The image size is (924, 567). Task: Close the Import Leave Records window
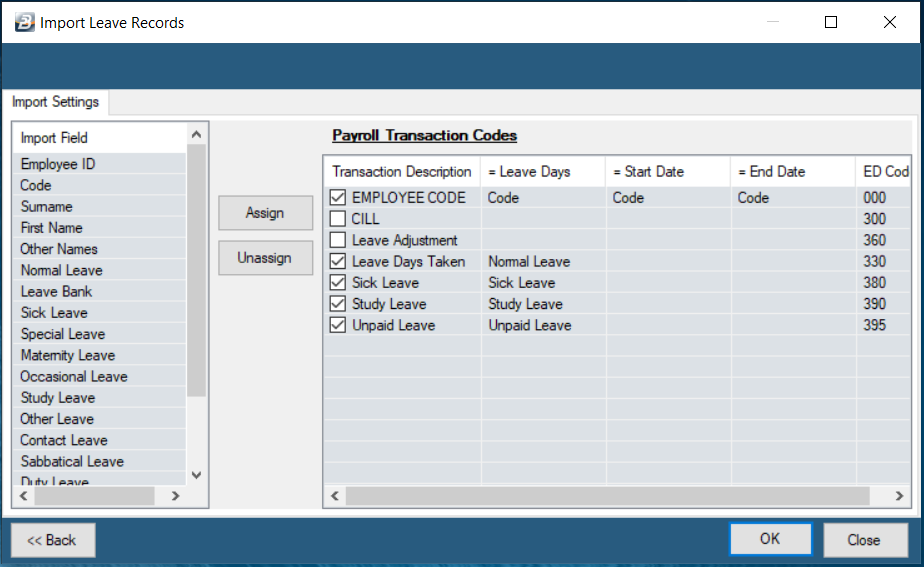[x=890, y=22]
